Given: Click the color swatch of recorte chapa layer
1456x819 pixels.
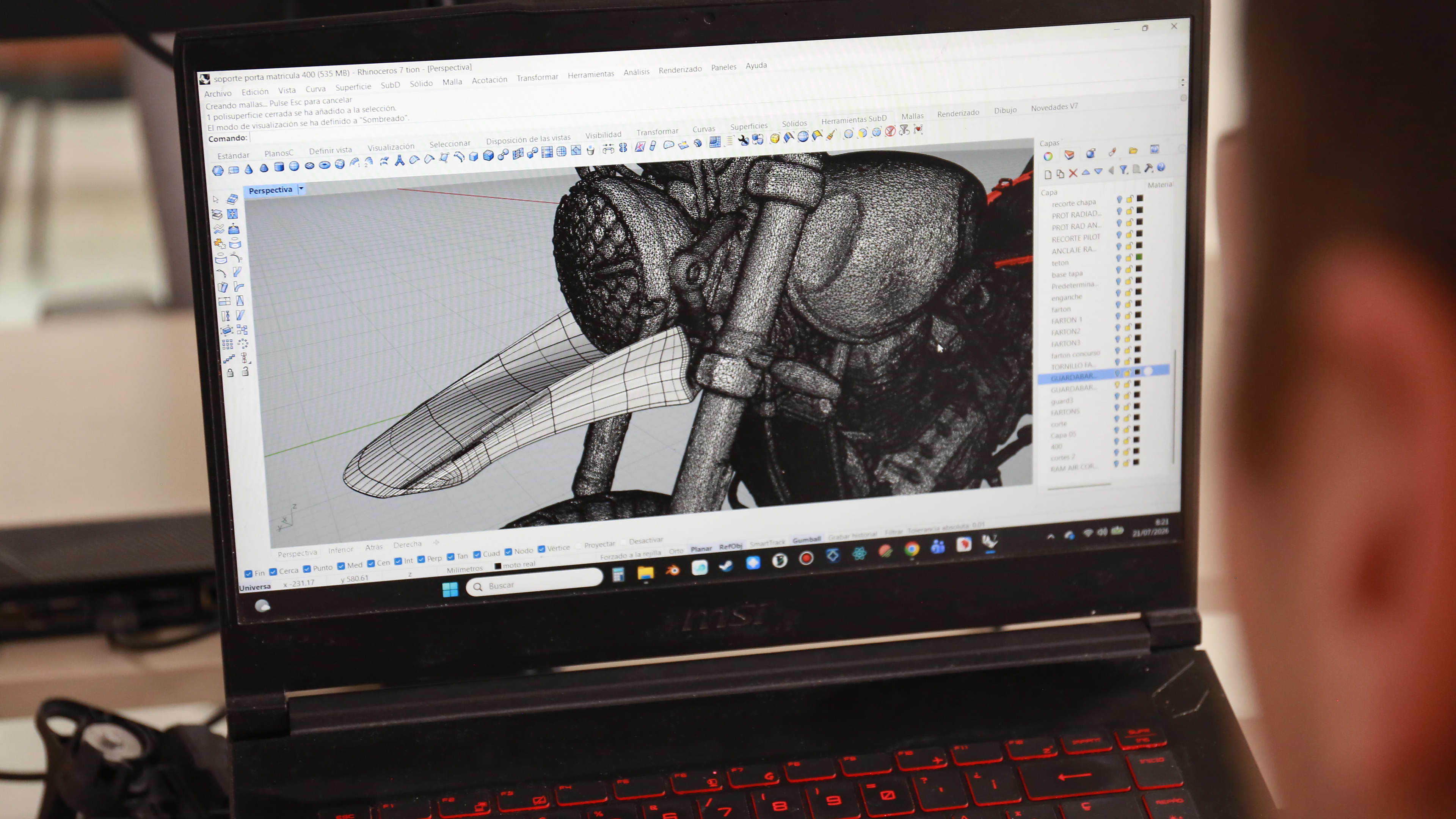Looking at the screenshot, I should (1140, 198).
